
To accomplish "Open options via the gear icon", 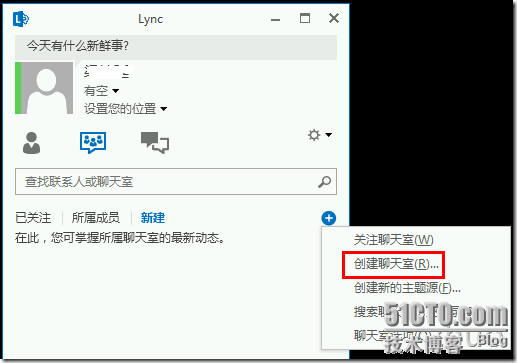I will 314,135.
